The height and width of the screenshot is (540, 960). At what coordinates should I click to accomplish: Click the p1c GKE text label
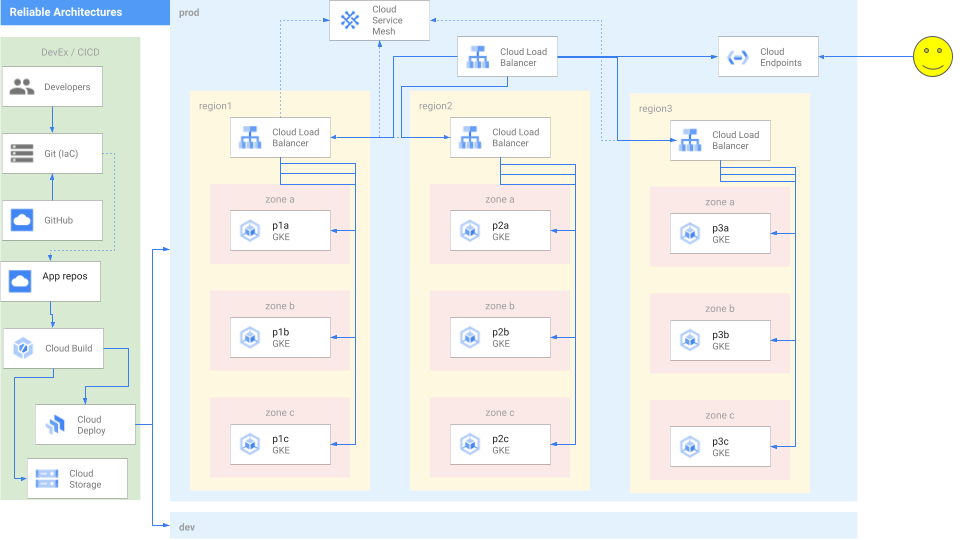pyautogui.click(x=281, y=444)
